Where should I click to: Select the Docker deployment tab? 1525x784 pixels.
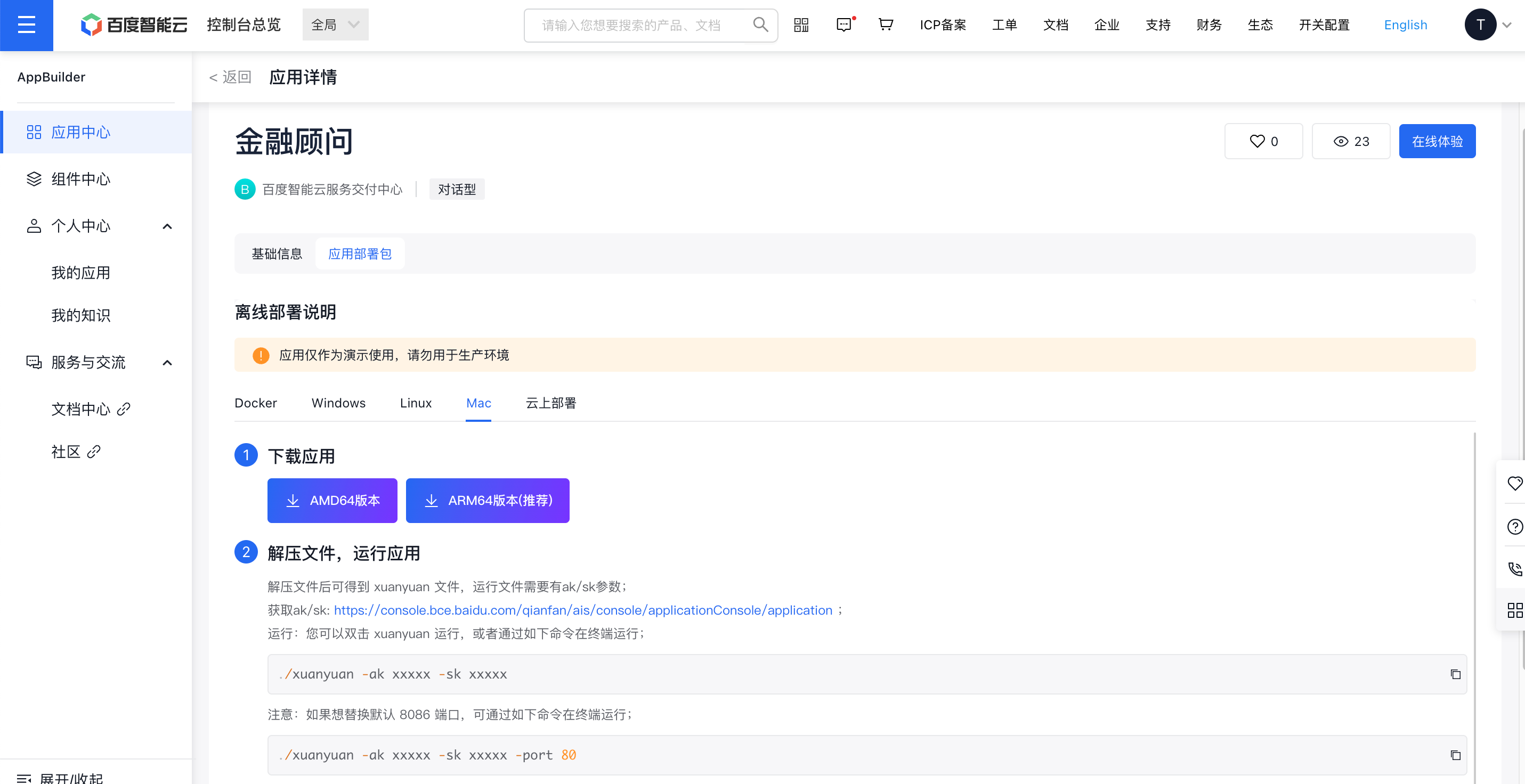(x=255, y=403)
